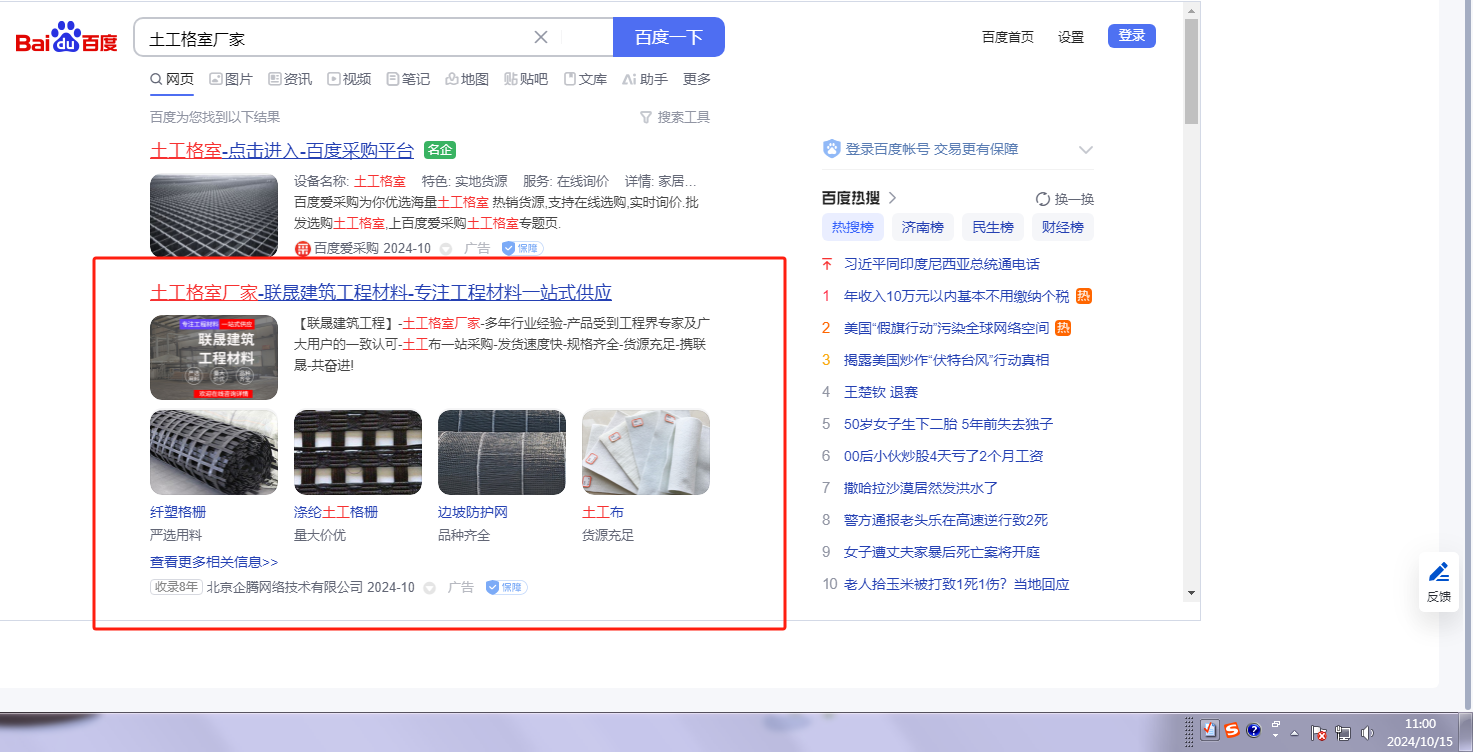Click the shield icon beside 登录百度帐号
This screenshot has height=752, width=1473.
pos(832,149)
